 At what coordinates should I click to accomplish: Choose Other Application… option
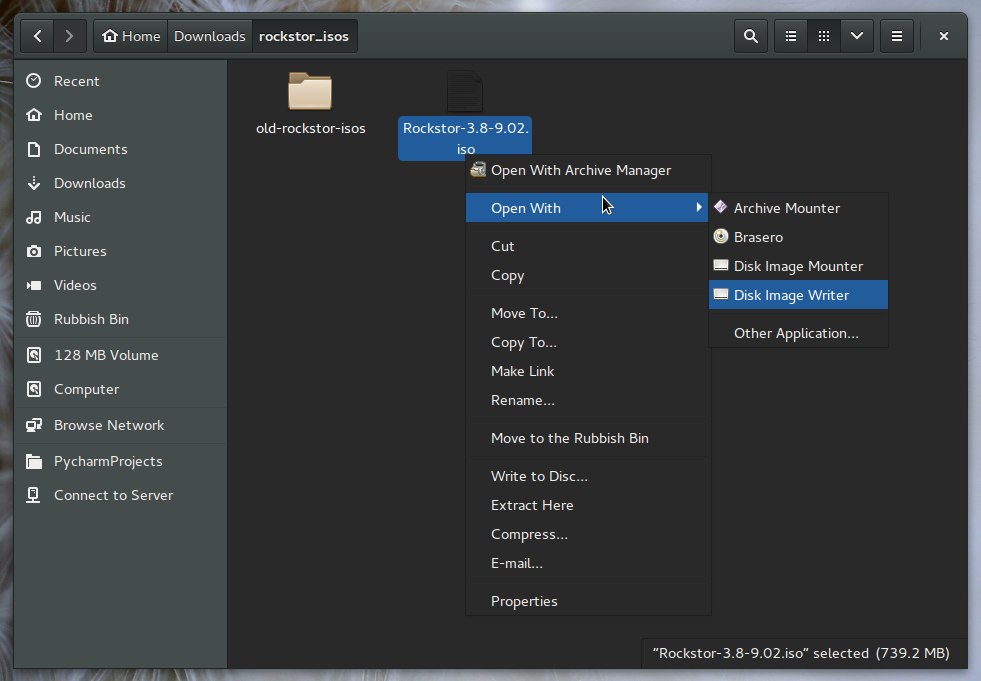(796, 333)
